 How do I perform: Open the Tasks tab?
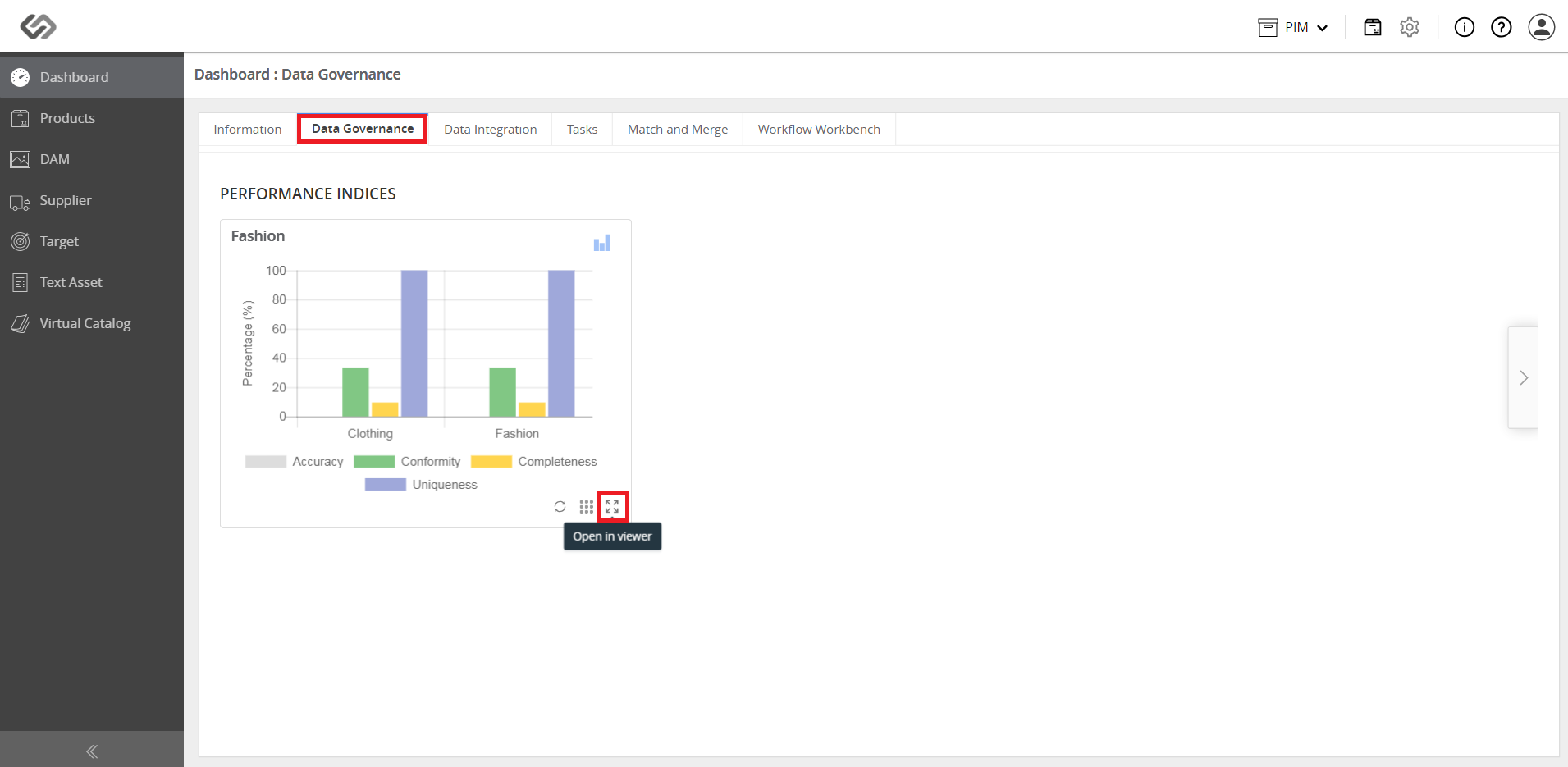point(582,130)
